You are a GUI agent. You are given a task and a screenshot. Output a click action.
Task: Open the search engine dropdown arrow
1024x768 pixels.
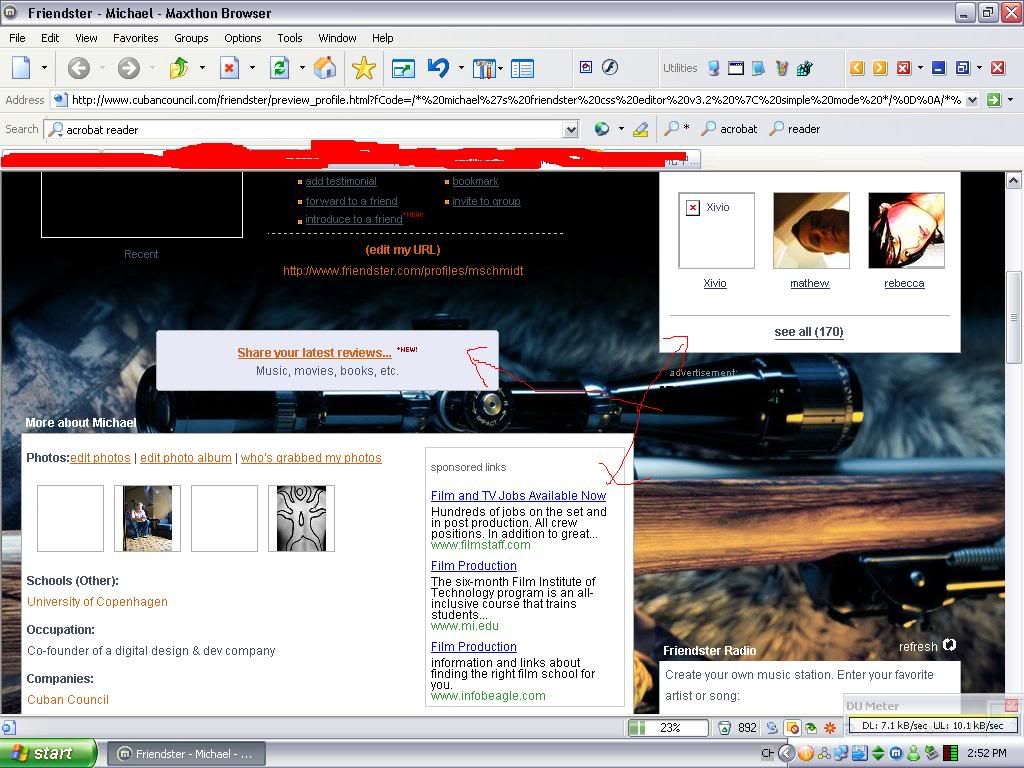click(621, 129)
